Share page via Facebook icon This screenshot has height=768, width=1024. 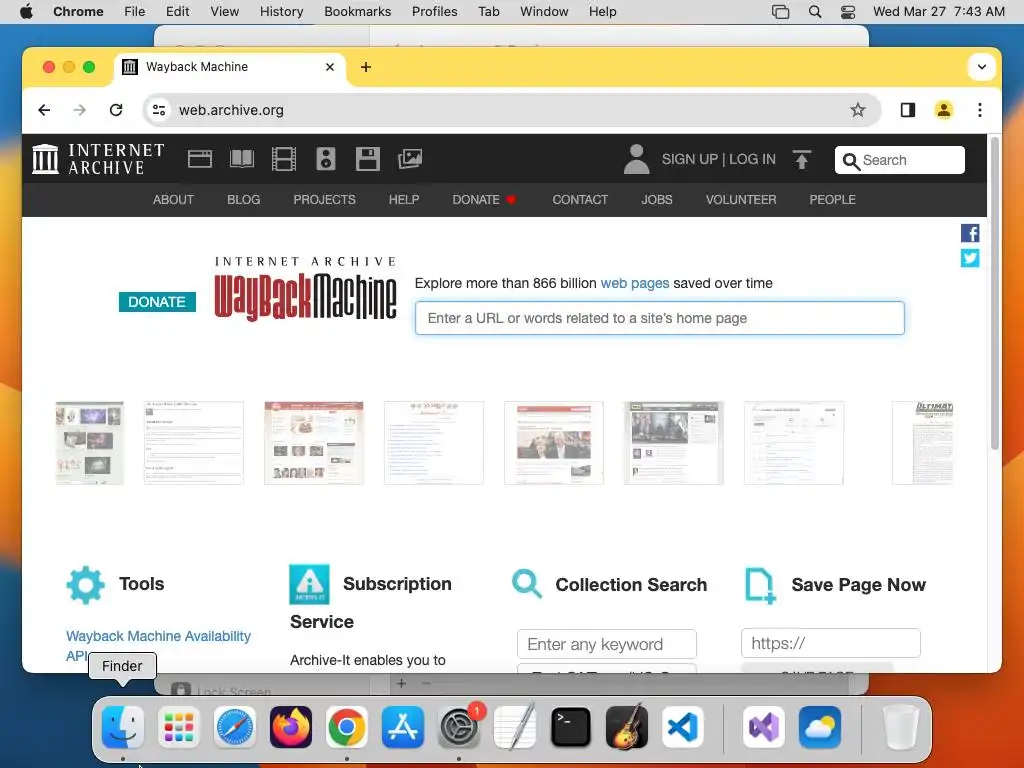pyautogui.click(x=970, y=233)
